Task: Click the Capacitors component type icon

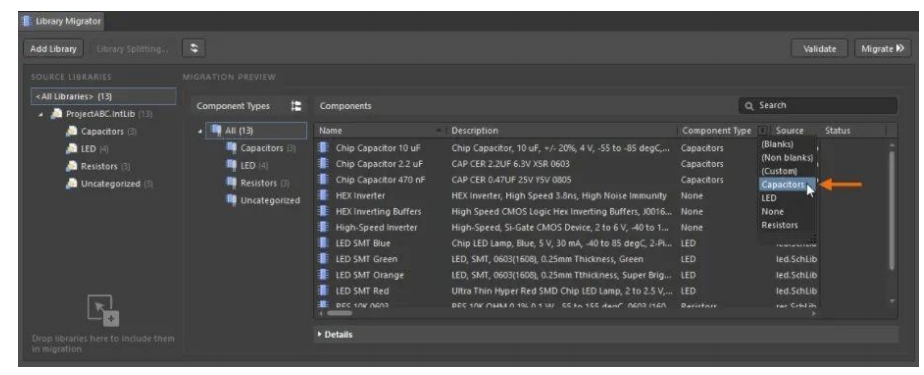Action: [232, 148]
